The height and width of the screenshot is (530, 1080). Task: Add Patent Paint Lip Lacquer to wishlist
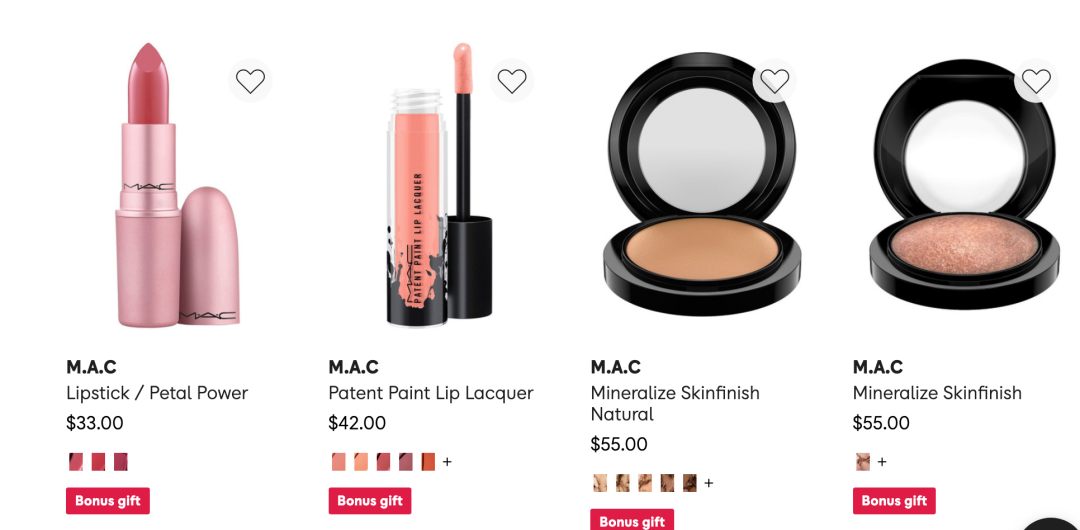[x=512, y=81]
